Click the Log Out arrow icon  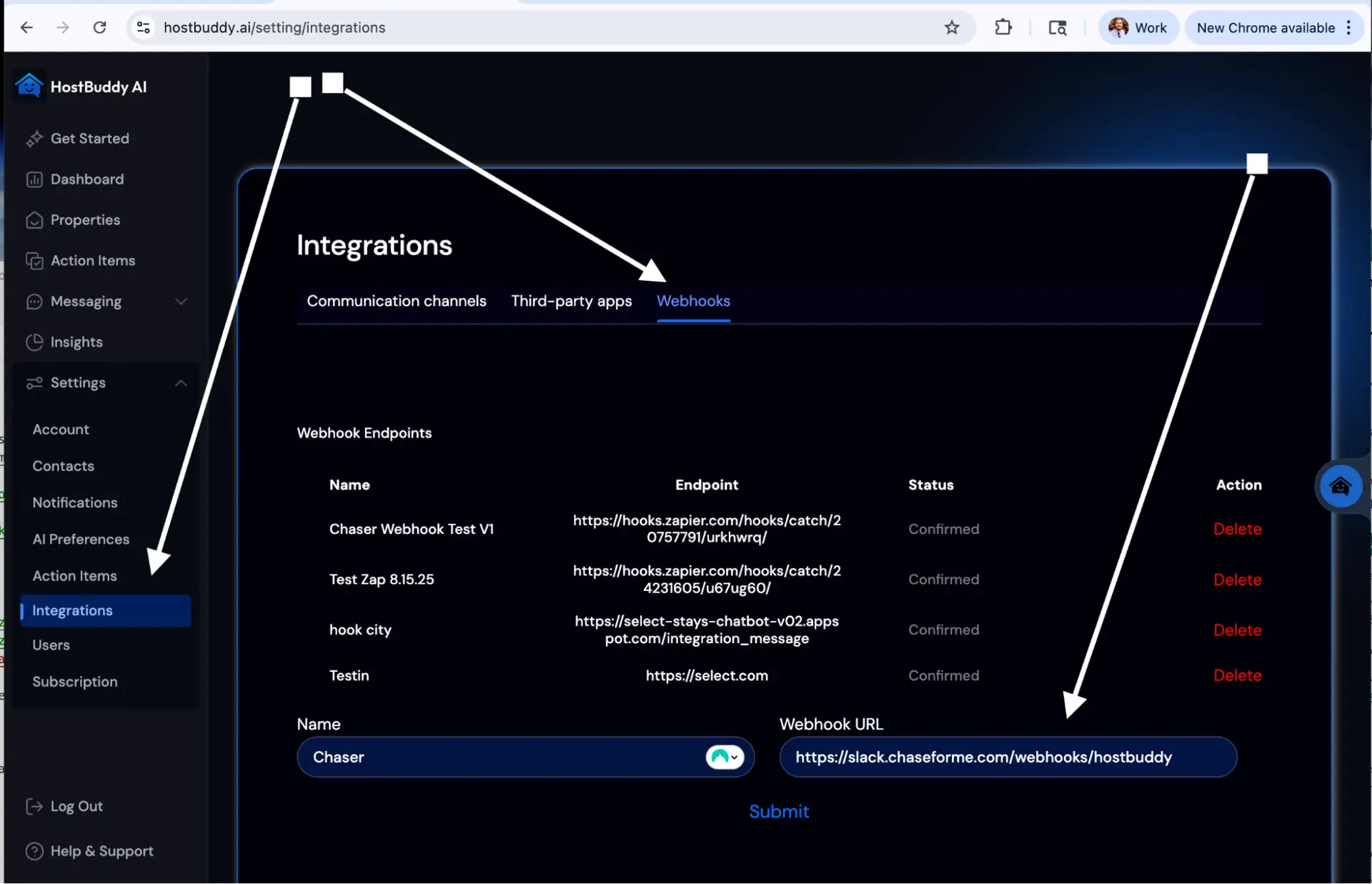(34, 806)
